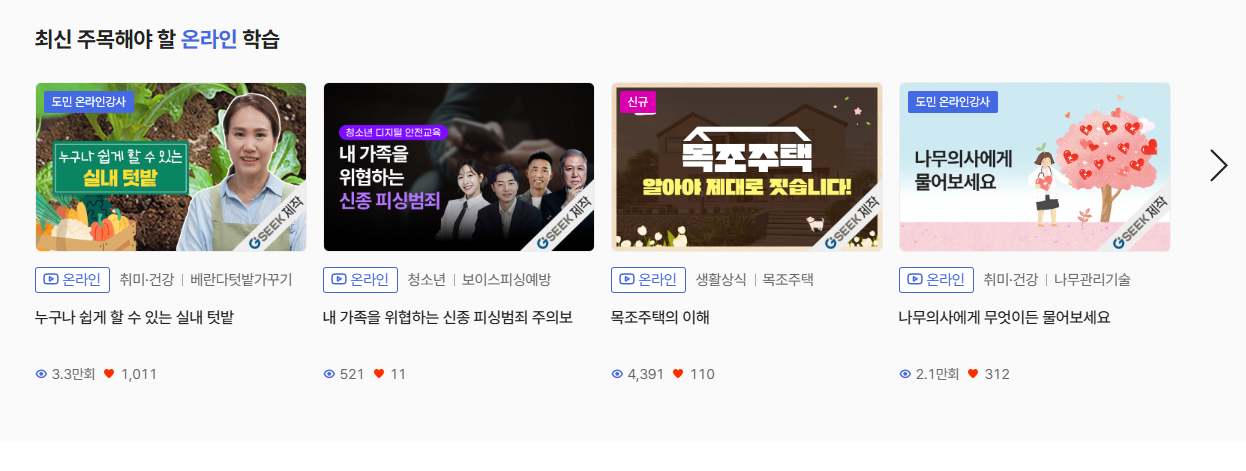Click the eye view icon next to 4,391
Image resolution: width=1246 pixels, height=471 pixels.
(617, 374)
